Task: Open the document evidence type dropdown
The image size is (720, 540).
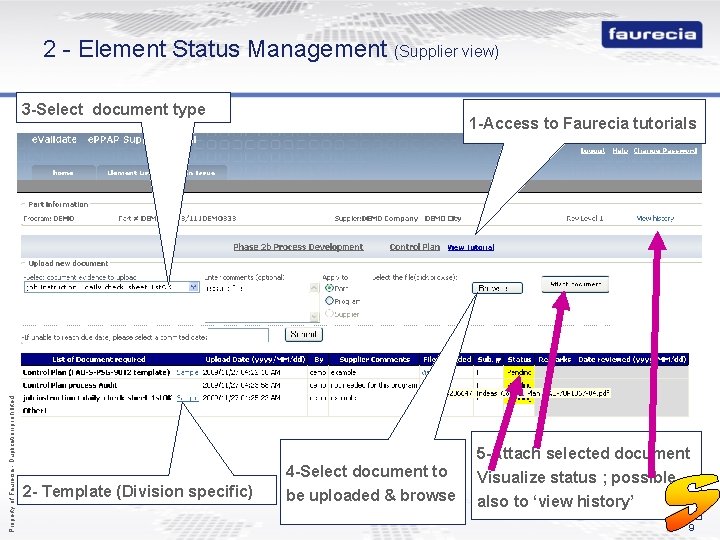Action: pyautogui.click(x=112, y=287)
